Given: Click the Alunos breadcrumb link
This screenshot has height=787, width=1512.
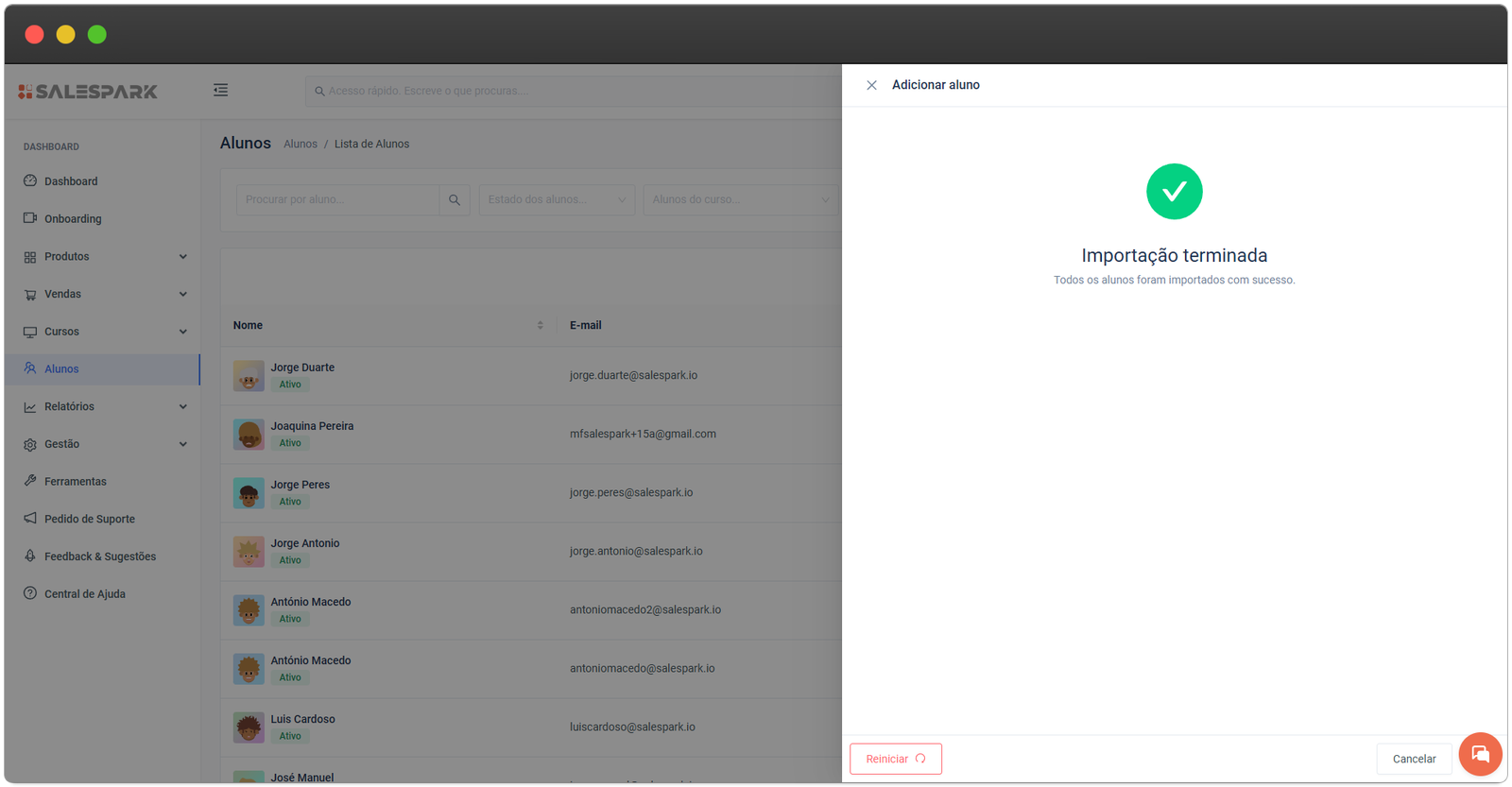Looking at the screenshot, I should (301, 145).
